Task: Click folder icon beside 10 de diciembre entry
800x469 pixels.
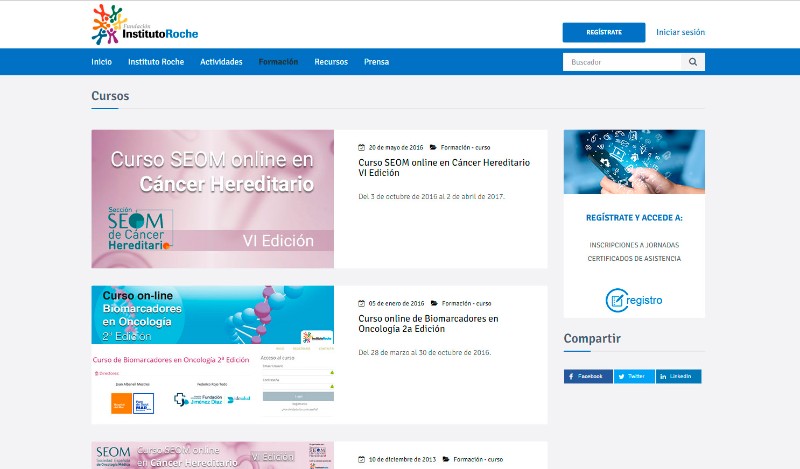Action: point(446,459)
